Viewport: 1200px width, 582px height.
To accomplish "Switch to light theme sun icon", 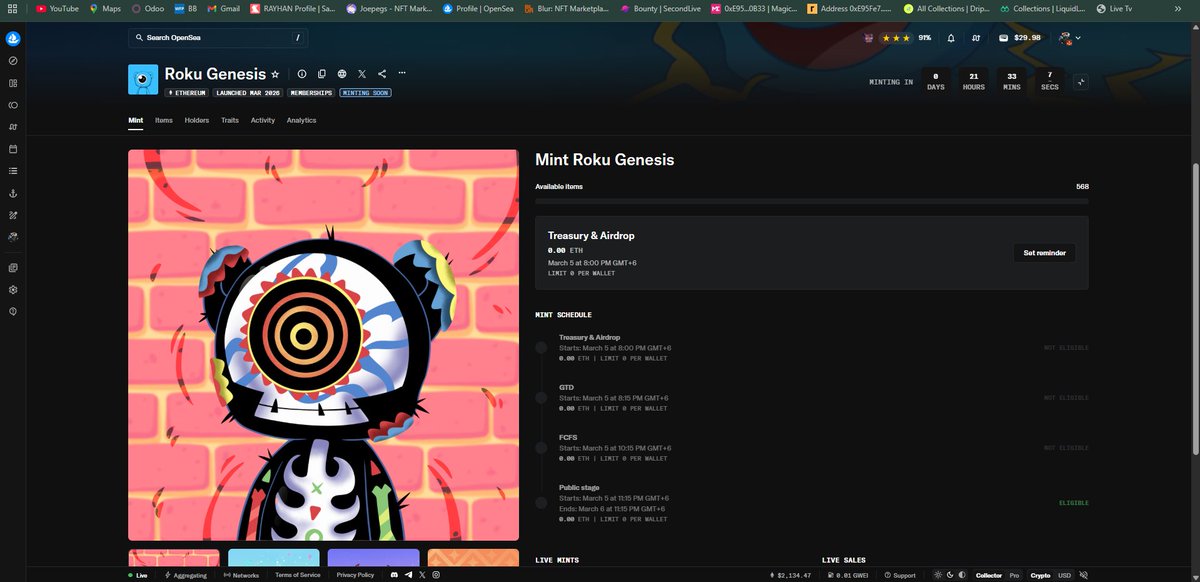I will [x=938, y=575].
